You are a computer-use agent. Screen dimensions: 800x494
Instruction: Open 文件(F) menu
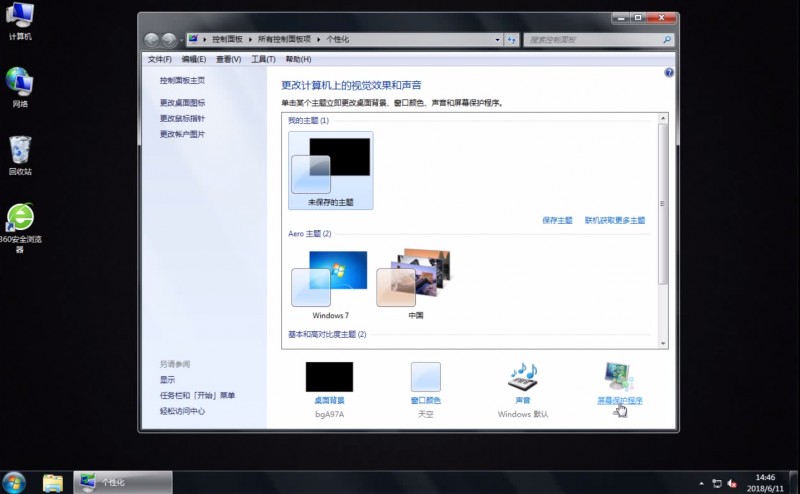click(160, 59)
